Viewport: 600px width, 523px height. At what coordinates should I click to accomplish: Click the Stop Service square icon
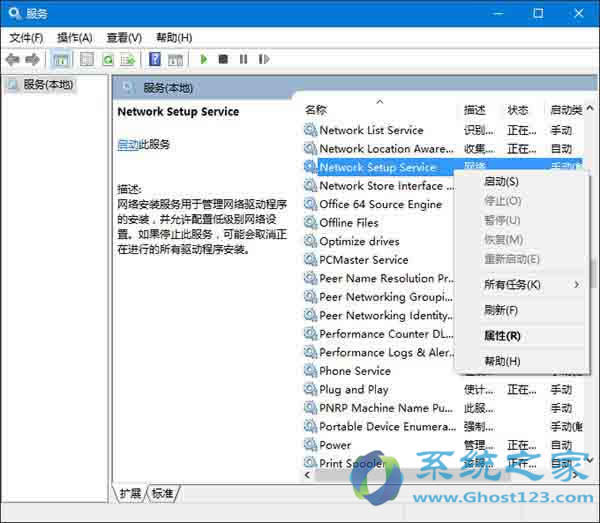(223, 60)
